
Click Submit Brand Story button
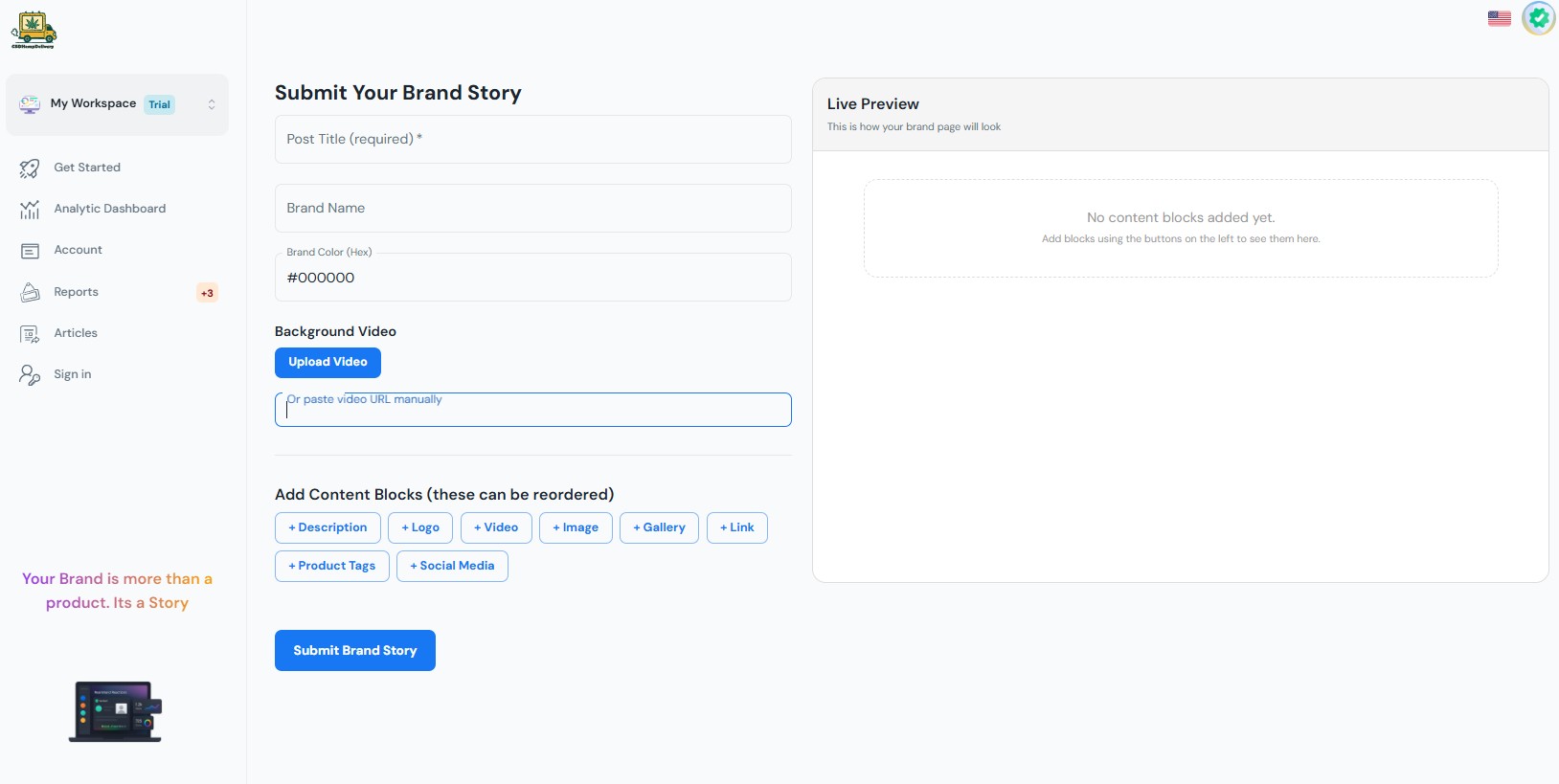(x=355, y=650)
